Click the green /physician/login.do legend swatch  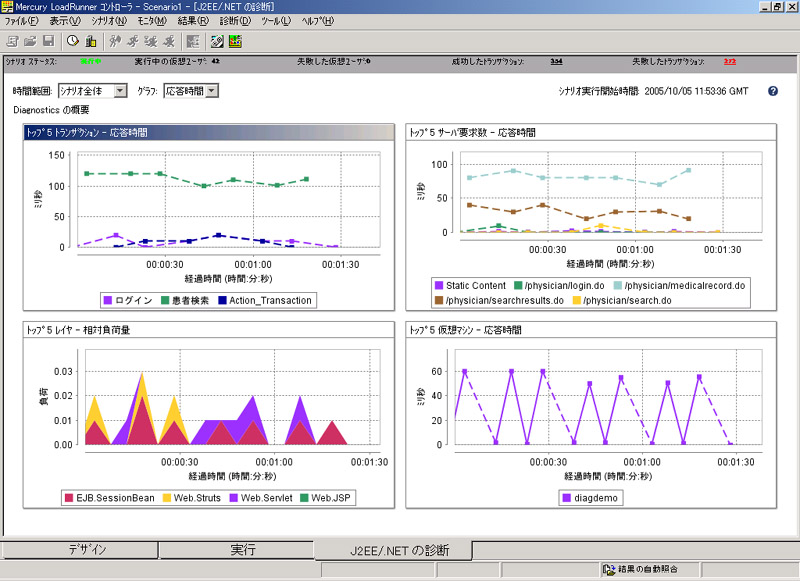tap(518, 286)
